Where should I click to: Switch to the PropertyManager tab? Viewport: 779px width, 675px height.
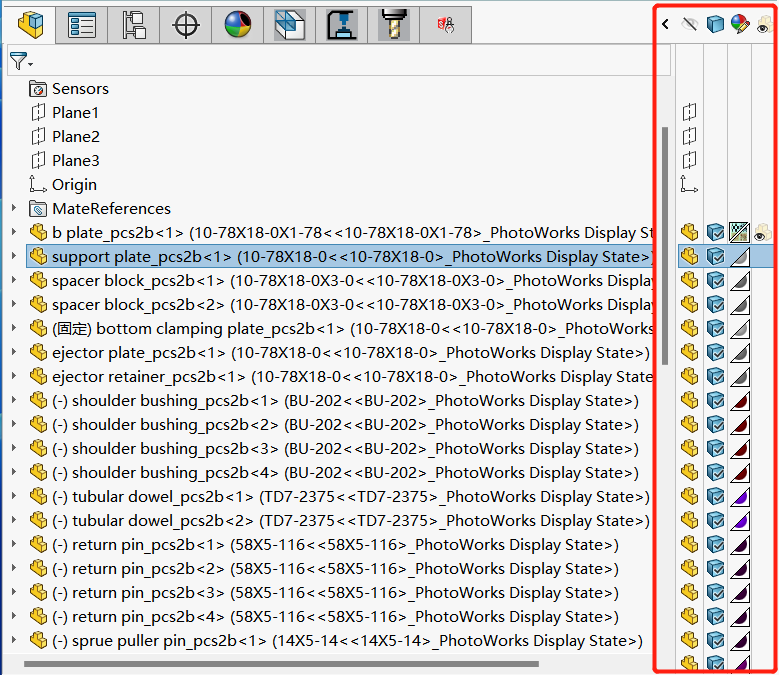81,25
